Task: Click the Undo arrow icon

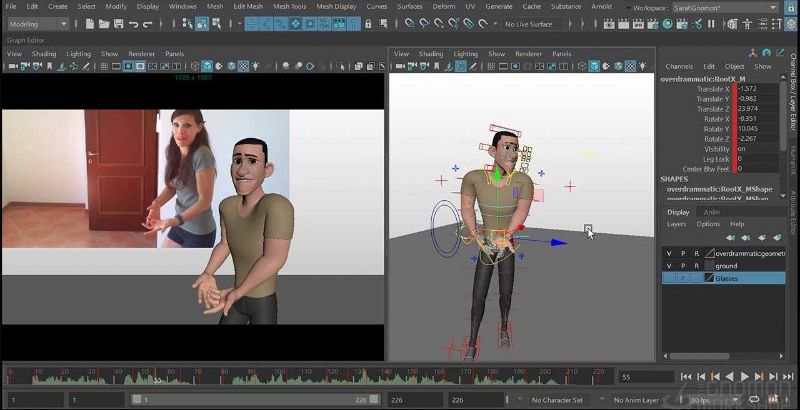Action: click(x=134, y=24)
